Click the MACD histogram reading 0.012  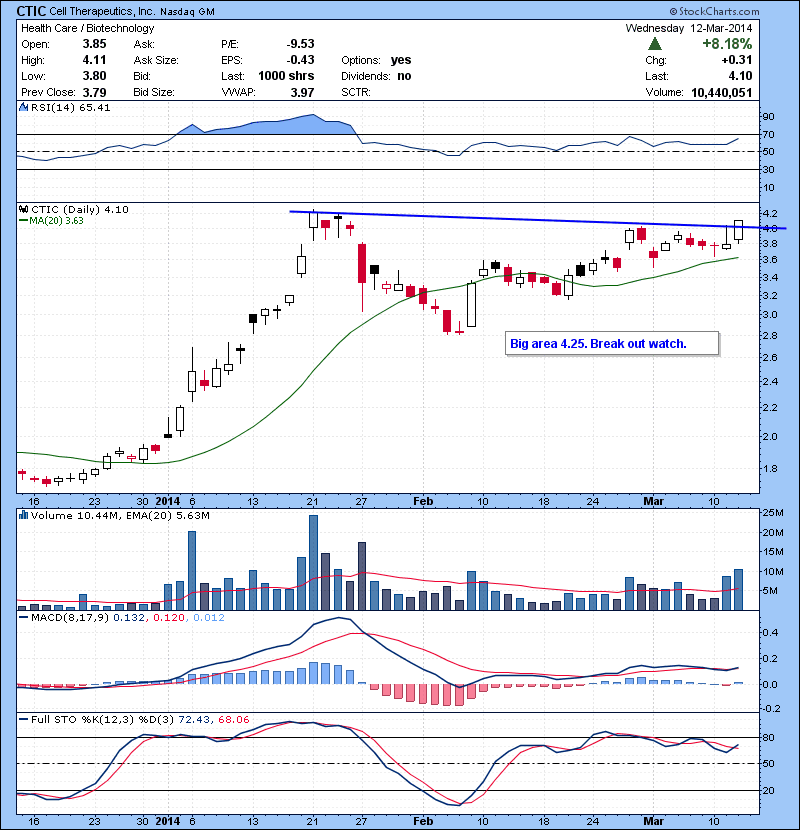pyautogui.click(x=209, y=617)
